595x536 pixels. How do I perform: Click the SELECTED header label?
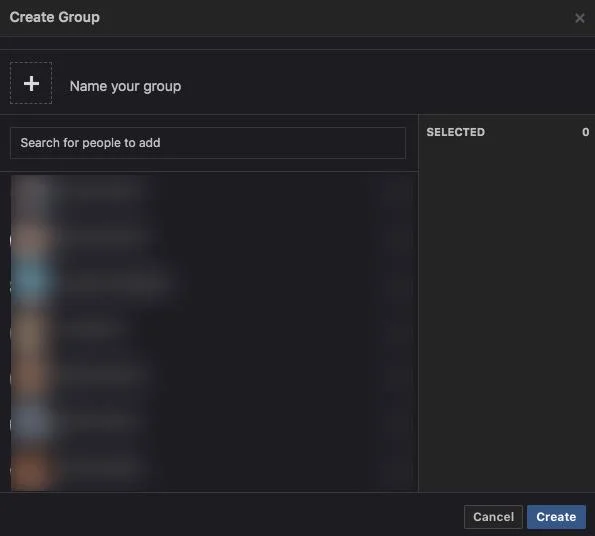pyautogui.click(x=455, y=132)
